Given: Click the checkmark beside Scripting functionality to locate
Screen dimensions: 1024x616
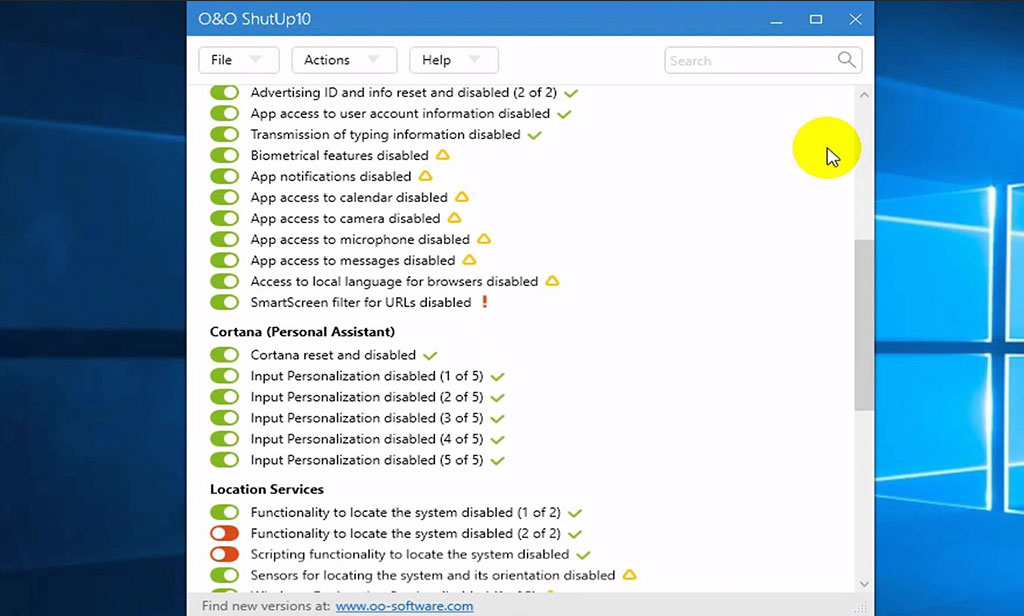Looking at the screenshot, I should (x=584, y=555).
